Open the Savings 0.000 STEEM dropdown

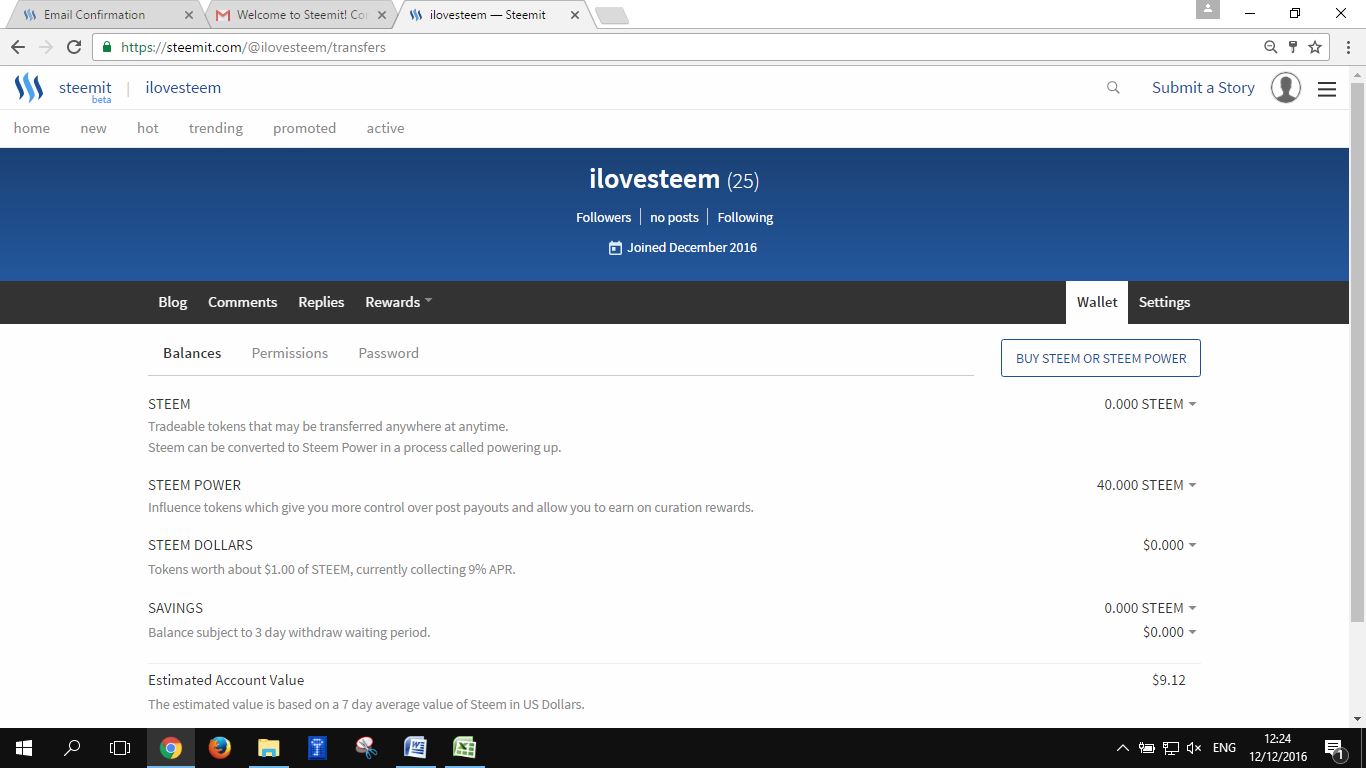coord(1150,608)
